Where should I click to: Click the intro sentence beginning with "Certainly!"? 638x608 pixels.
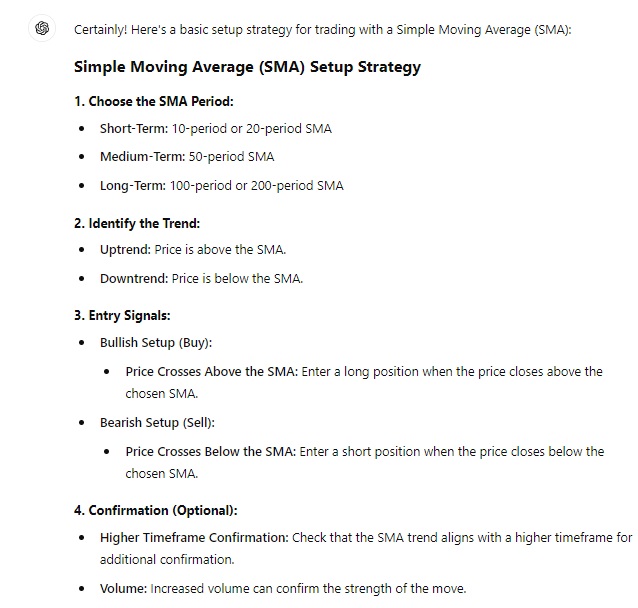[322, 29]
